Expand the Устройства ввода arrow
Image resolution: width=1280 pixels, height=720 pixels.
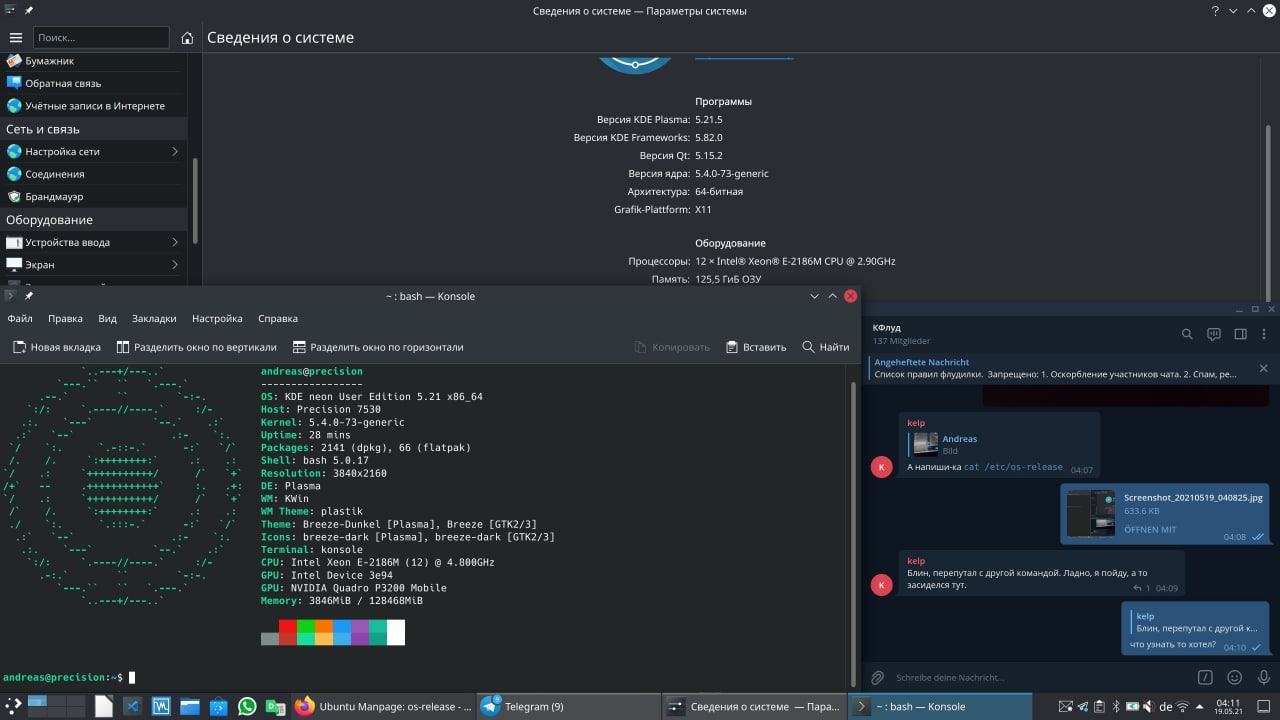click(x=175, y=242)
